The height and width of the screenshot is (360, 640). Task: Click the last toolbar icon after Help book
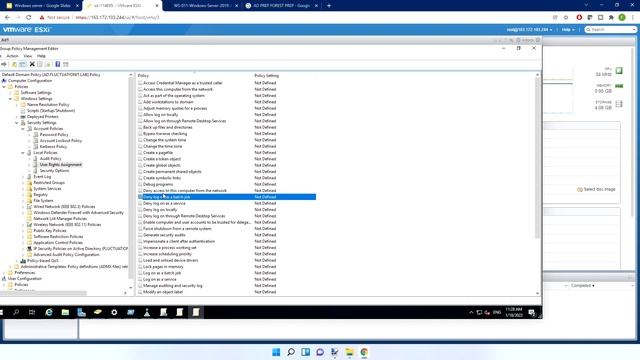point(66,64)
